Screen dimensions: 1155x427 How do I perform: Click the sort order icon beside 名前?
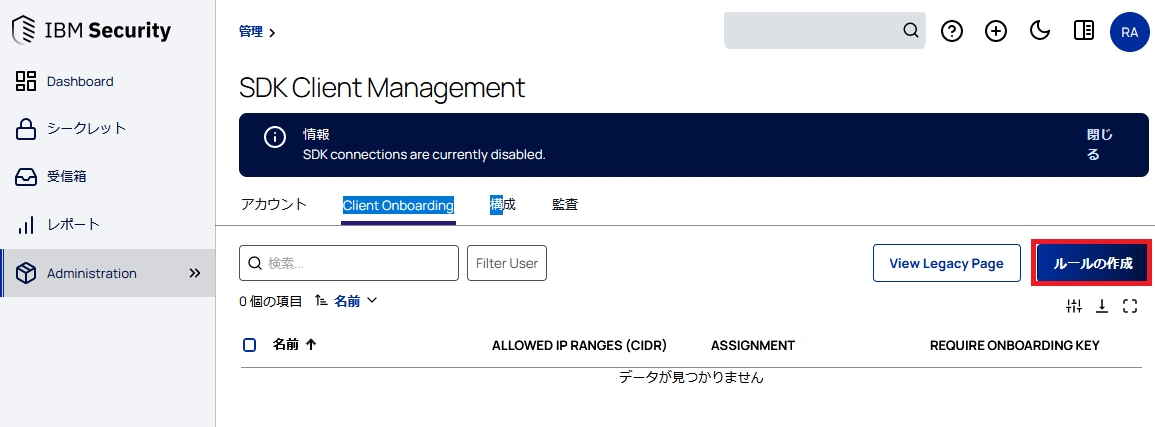click(320, 300)
